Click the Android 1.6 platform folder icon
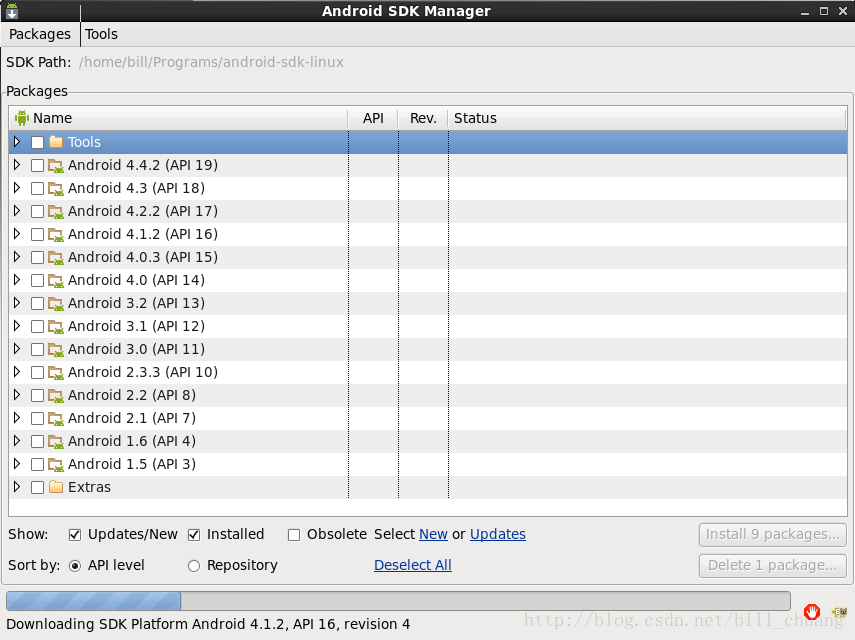The height and width of the screenshot is (640, 855). [56, 441]
